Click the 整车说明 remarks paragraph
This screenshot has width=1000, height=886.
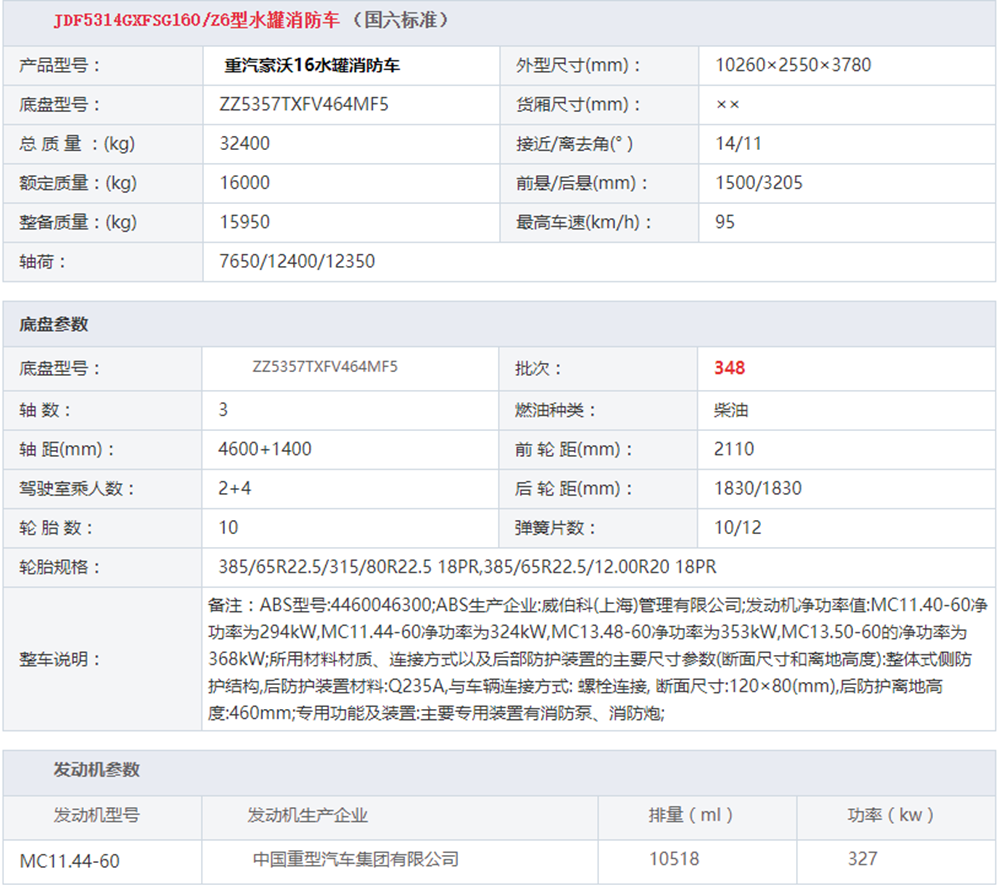pyautogui.click(x=598, y=659)
